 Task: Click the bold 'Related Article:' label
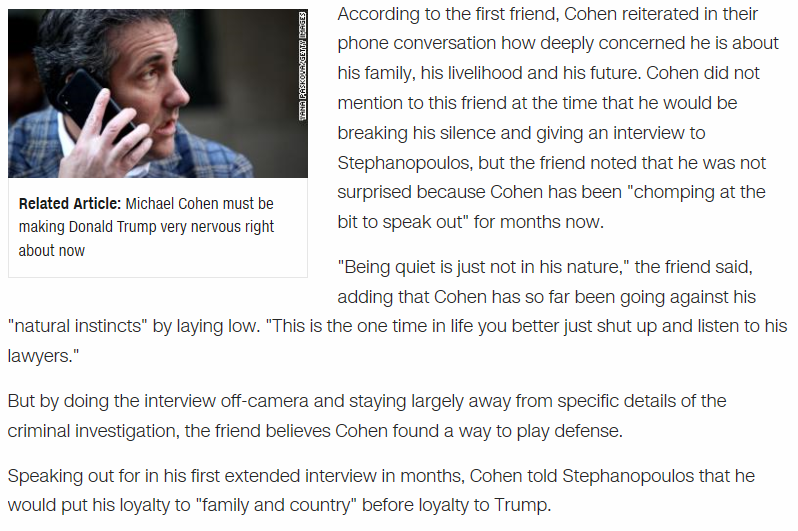point(70,204)
